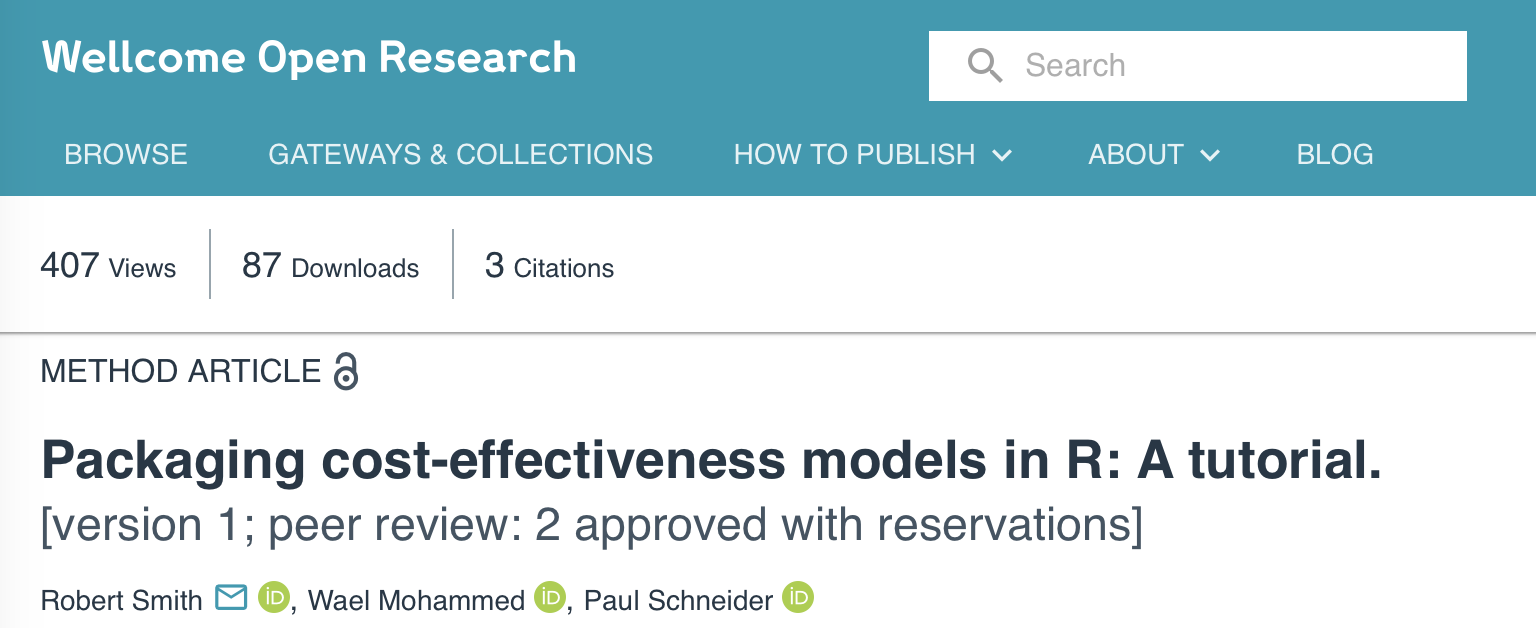Image resolution: width=1536 pixels, height=628 pixels.
Task: Open Paul Schneider's ORCID iD icon
Action: pyautogui.click(x=797, y=598)
